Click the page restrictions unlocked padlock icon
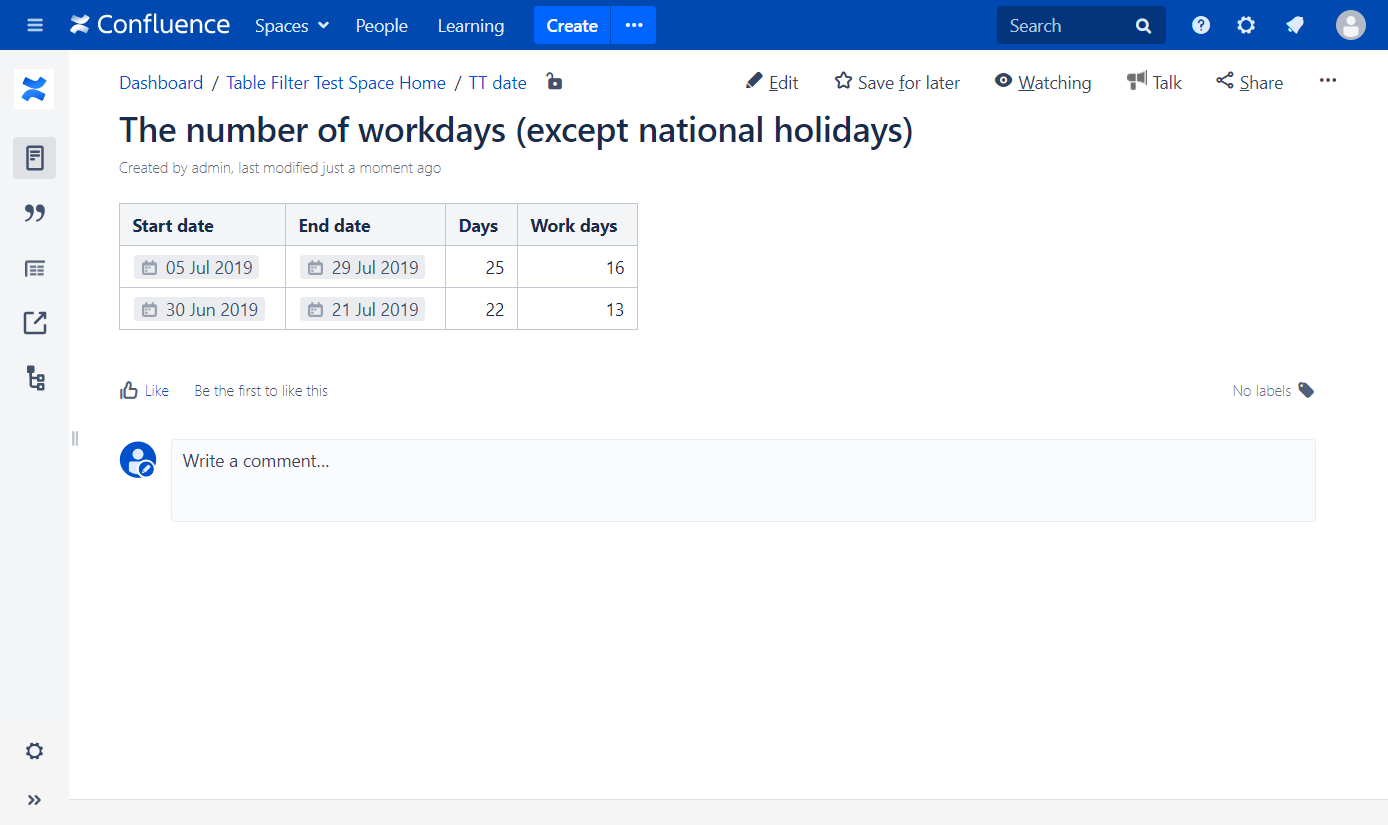The height and width of the screenshot is (825, 1388). point(554,82)
